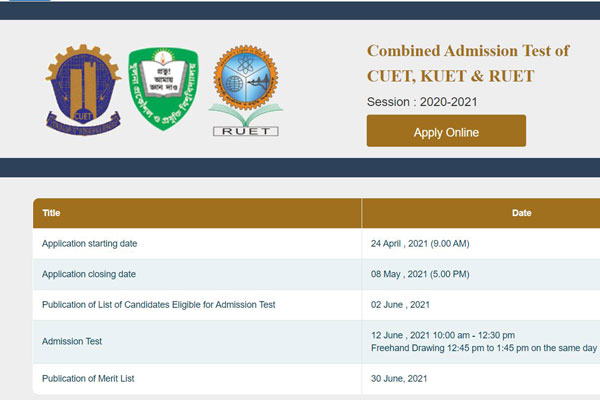Select the Application closing date row title
The height and width of the screenshot is (400, 600).
[89, 274]
